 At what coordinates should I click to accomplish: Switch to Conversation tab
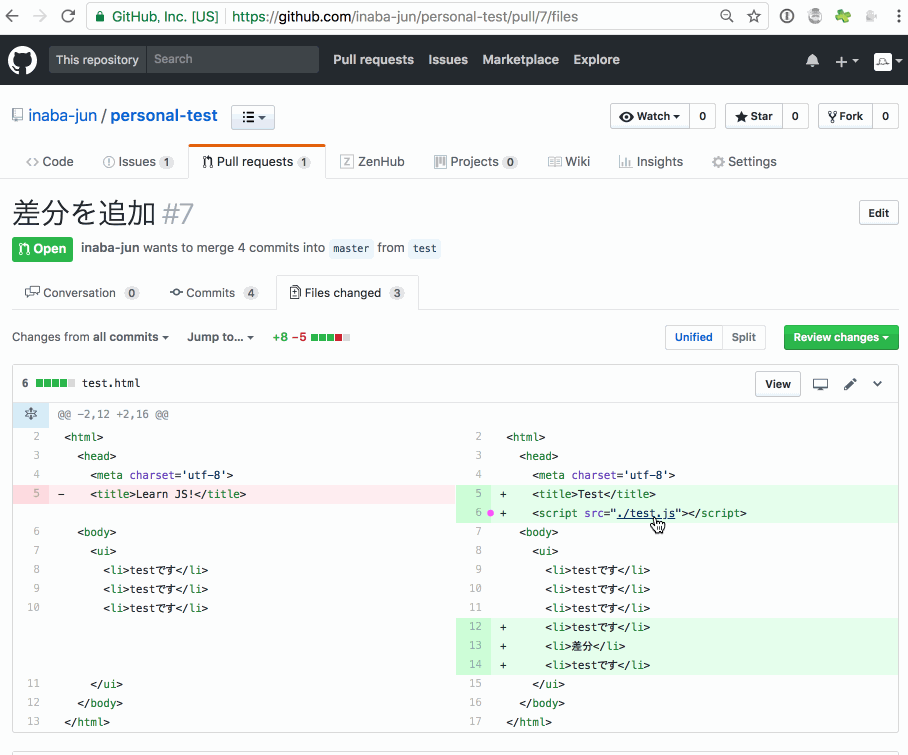[81, 293]
